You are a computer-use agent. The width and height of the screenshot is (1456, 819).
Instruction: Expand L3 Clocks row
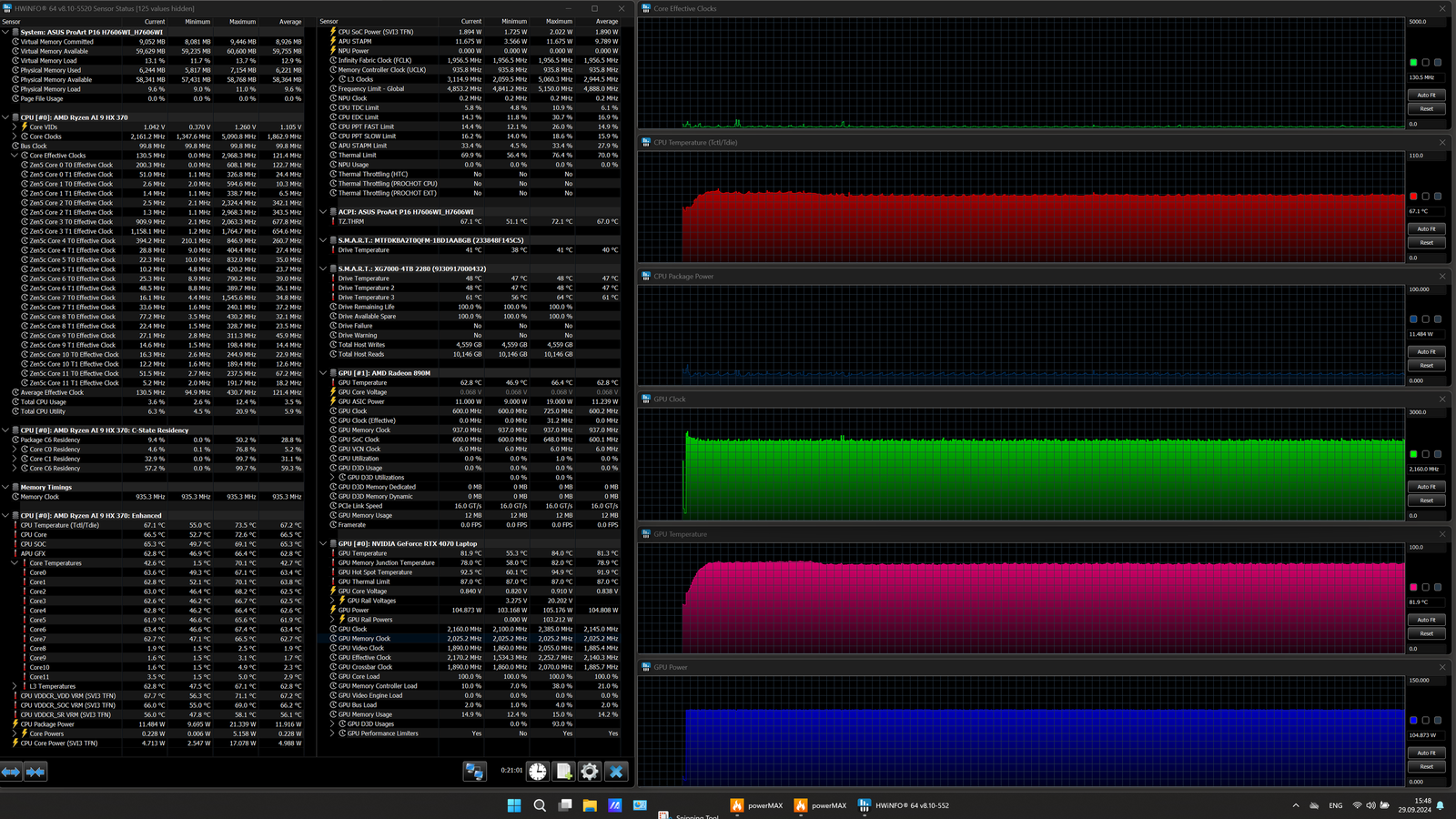pos(332,79)
